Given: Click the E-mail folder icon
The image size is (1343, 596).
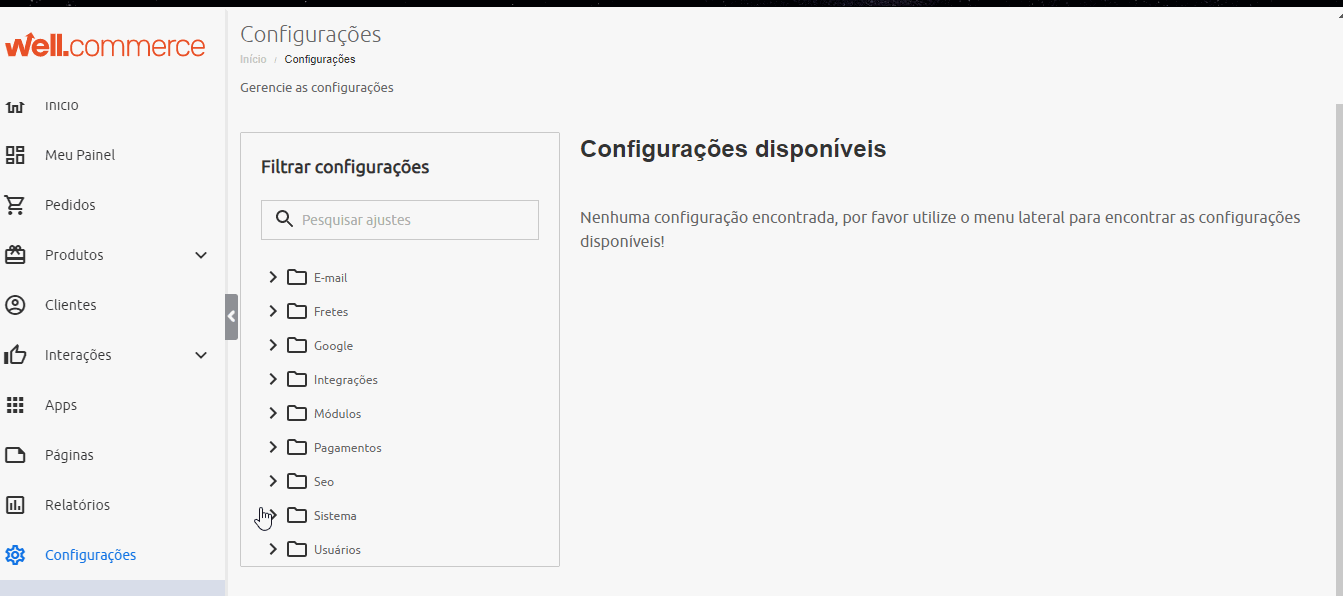Looking at the screenshot, I should [297, 277].
